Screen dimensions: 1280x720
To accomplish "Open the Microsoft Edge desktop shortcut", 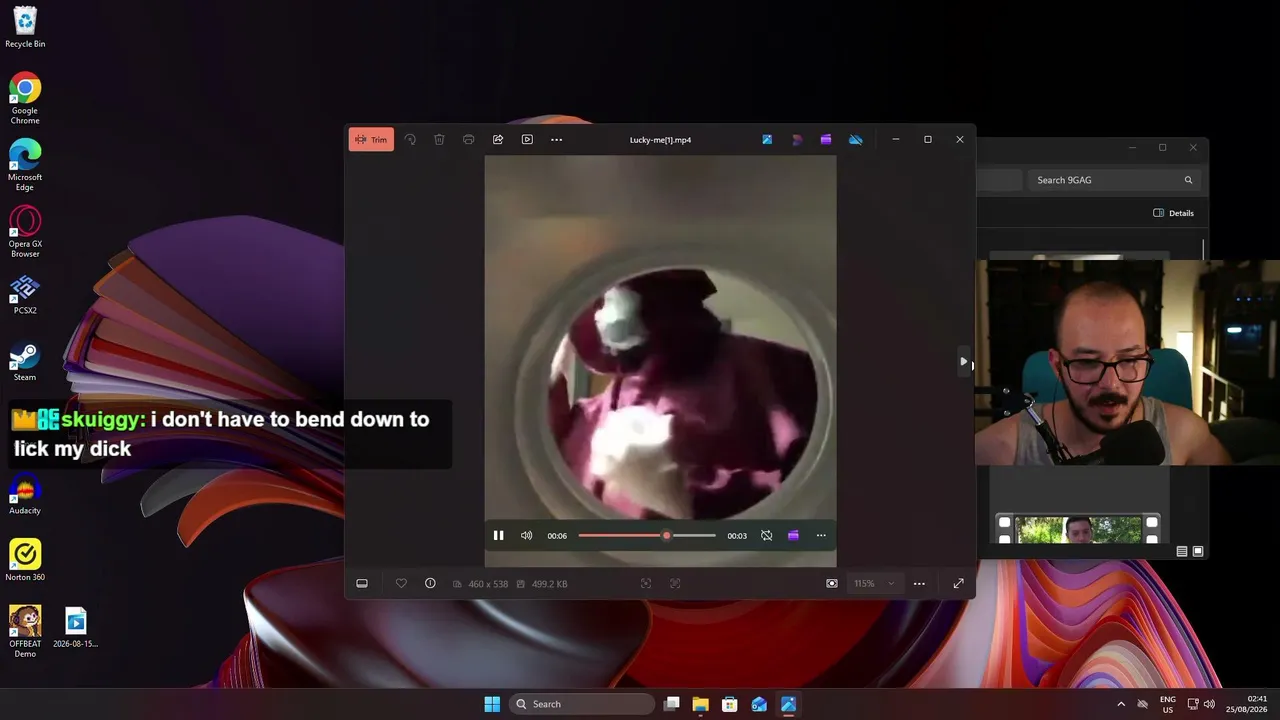I will pos(25,165).
